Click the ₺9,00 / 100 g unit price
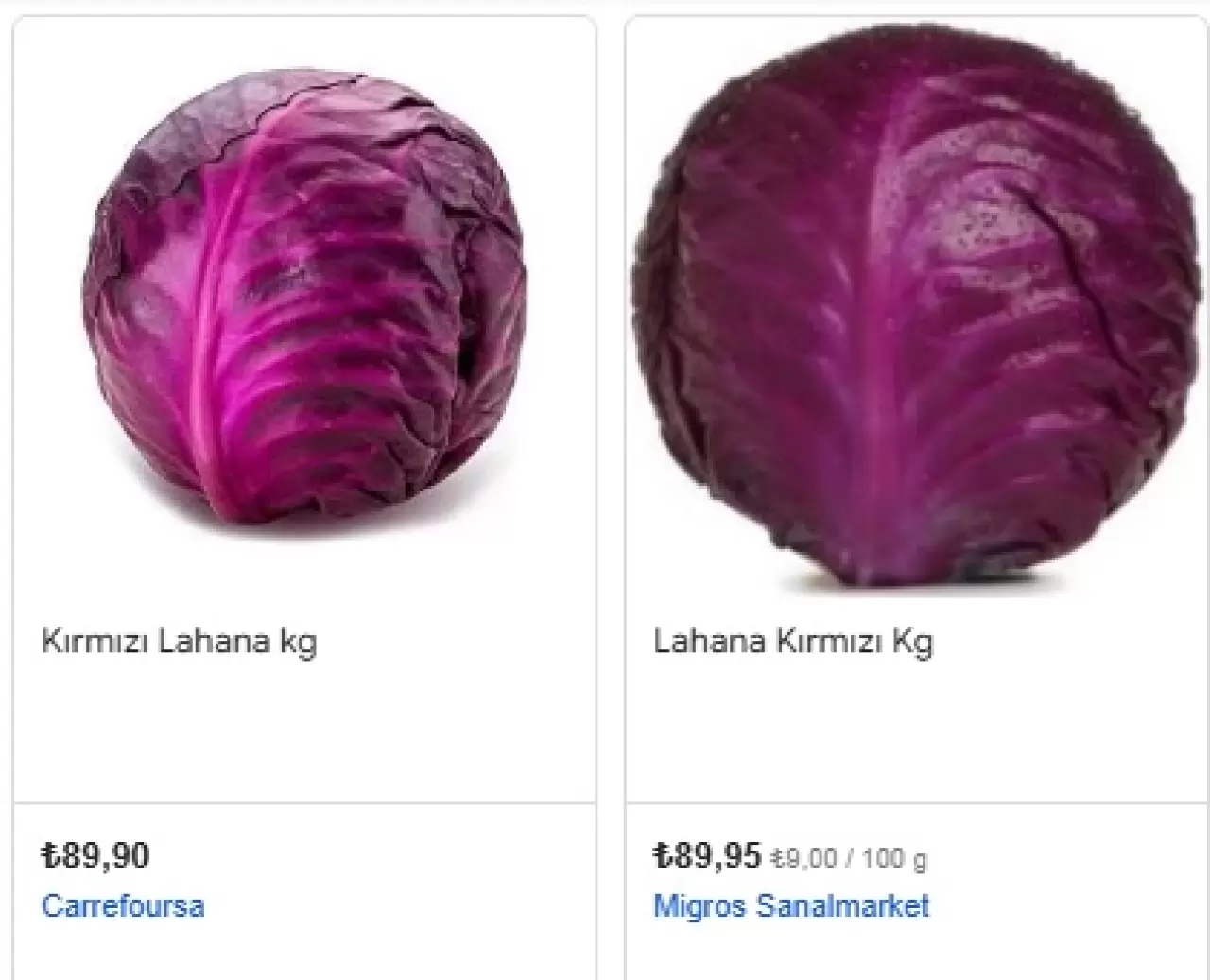Image resolution: width=1210 pixels, height=980 pixels. tap(849, 859)
